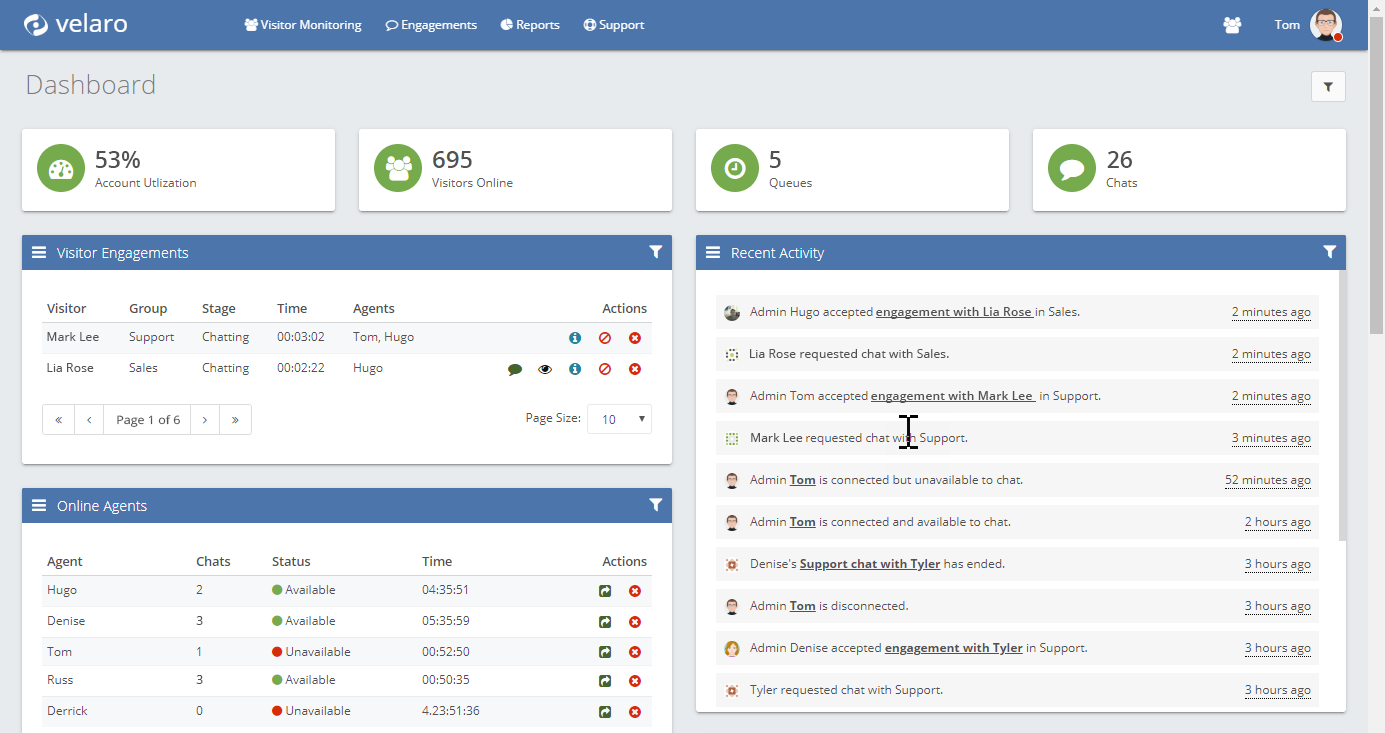The image size is (1385, 733).
Task: Open the info panel for Mark Lee's engagement
Action: click(574, 337)
